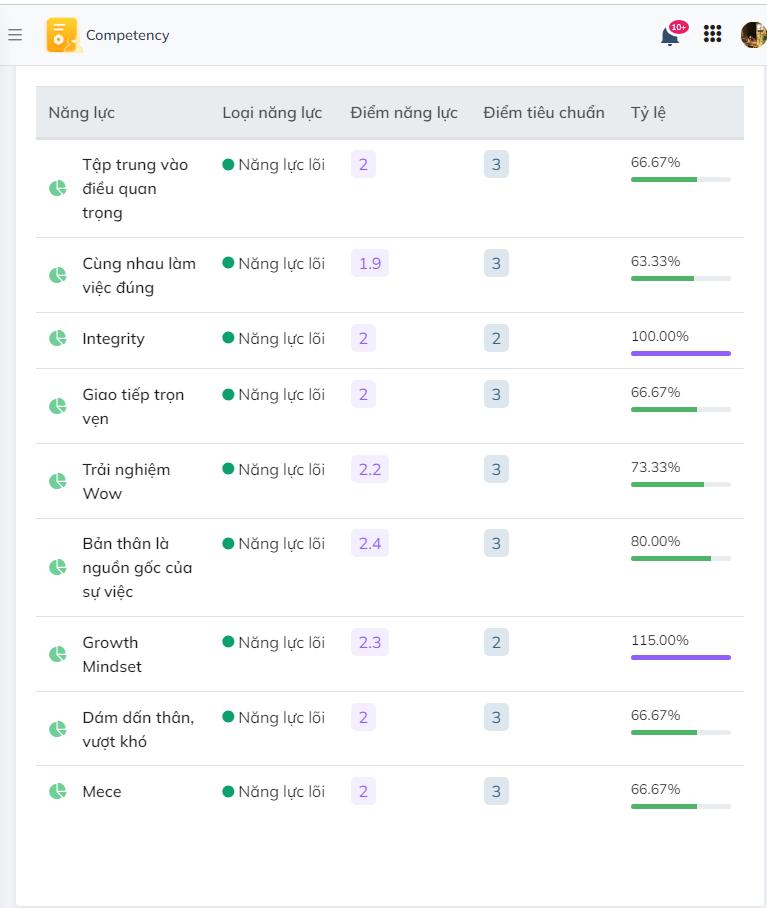Click pie chart icon beside Mece

tap(58, 792)
